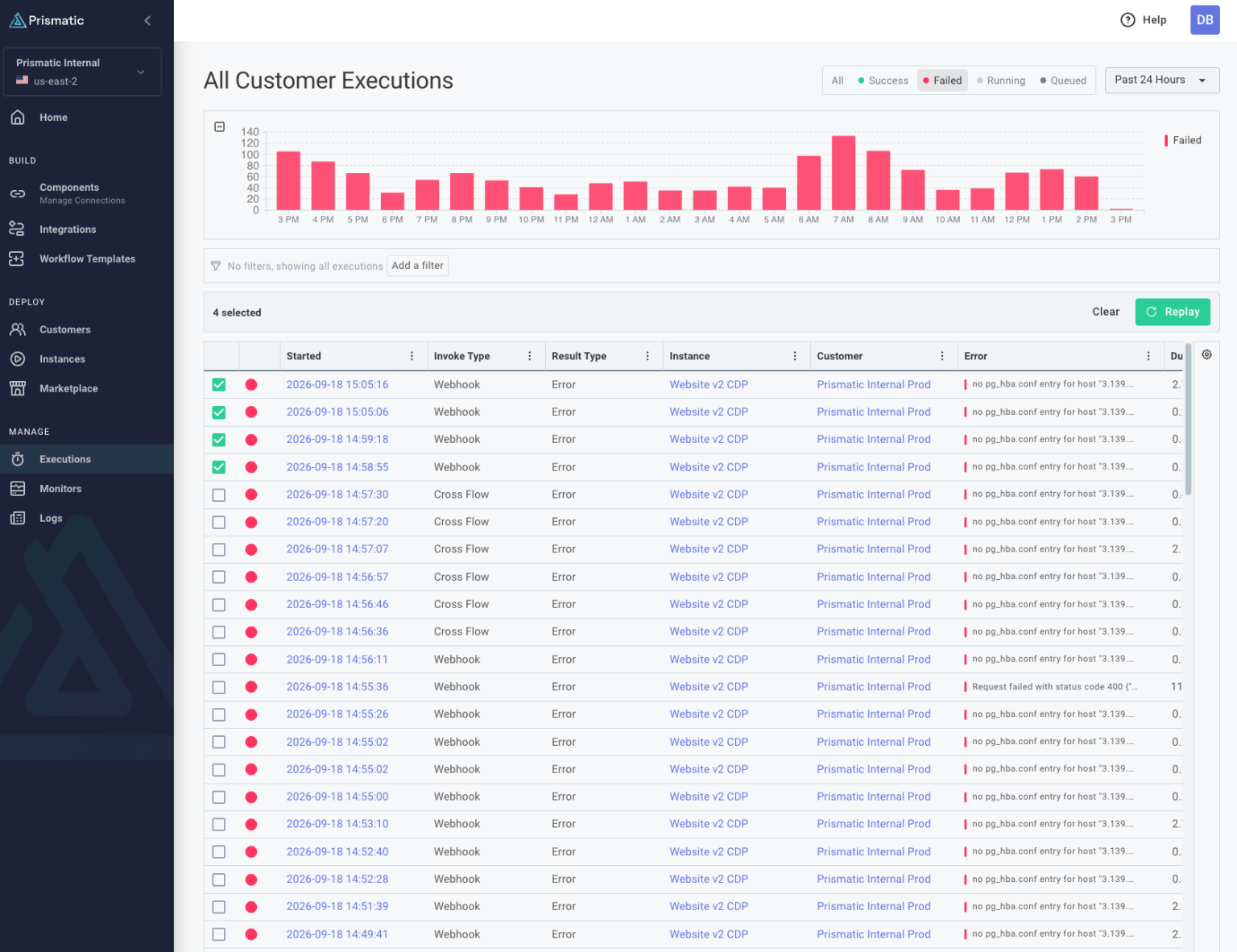Uncheck the 2026-09-18 14:59:18 execution row
The image size is (1237, 952).
pos(219,440)
